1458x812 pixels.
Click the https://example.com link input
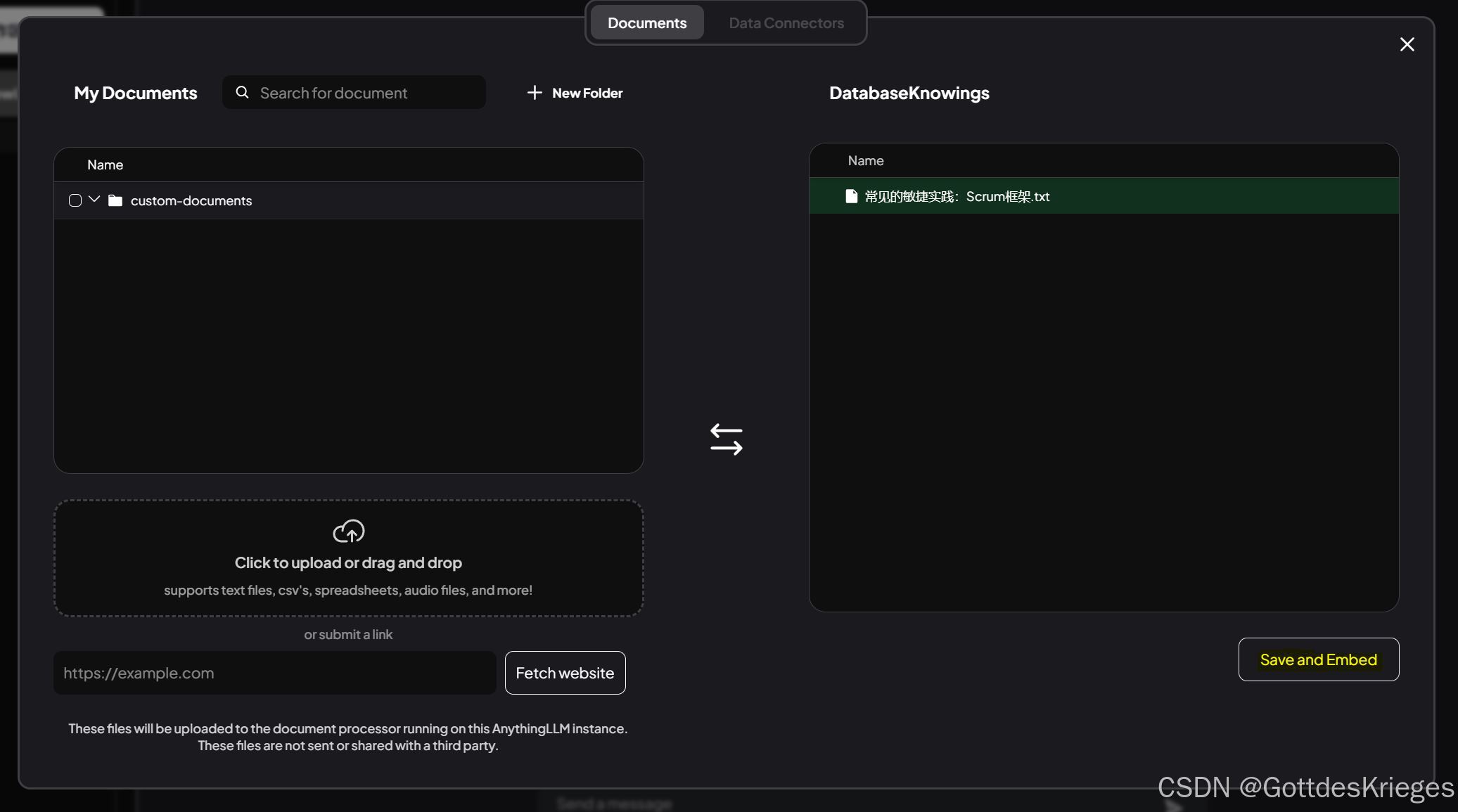(x=274, y=673)
